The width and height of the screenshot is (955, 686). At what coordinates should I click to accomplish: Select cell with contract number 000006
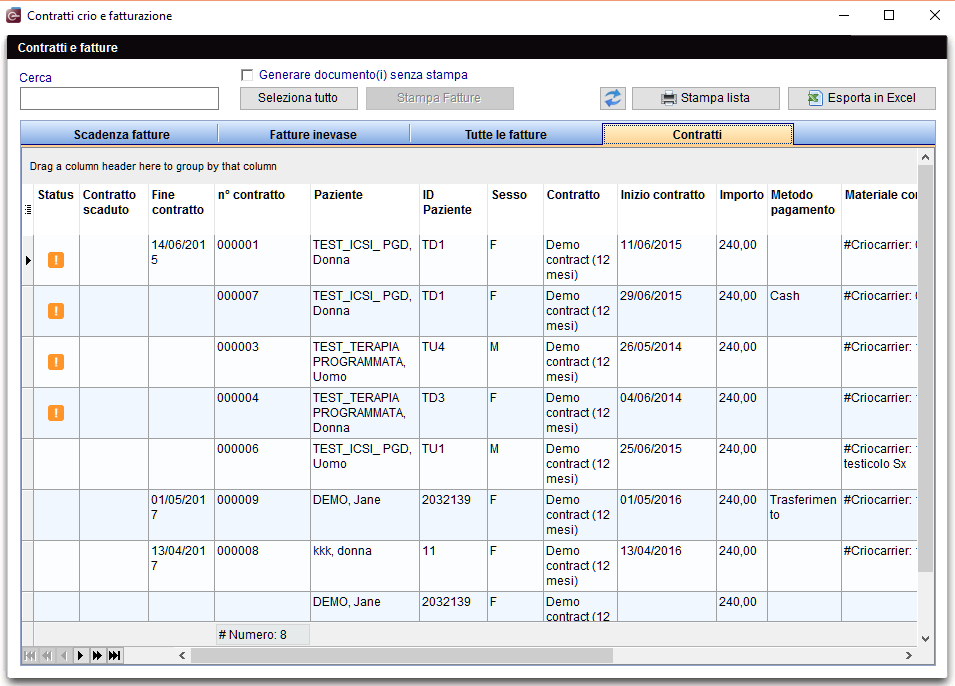point(263,464)
